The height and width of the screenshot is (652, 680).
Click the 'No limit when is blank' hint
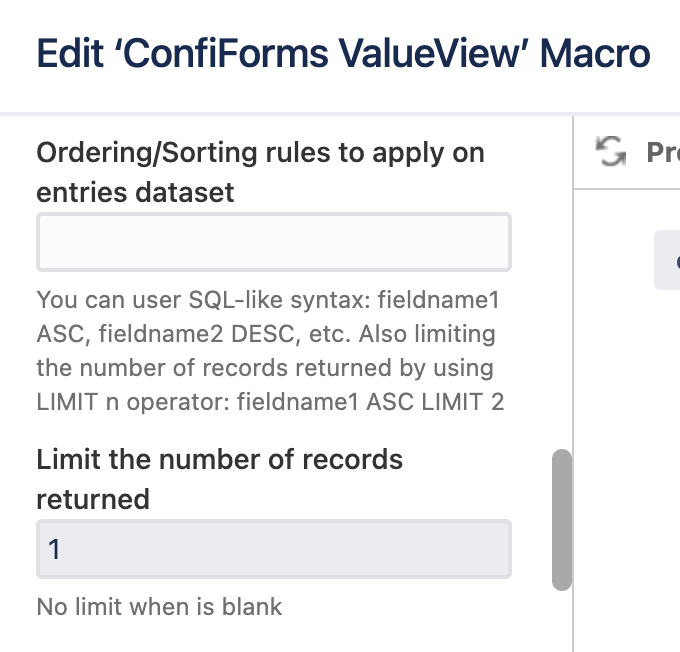point(159,606)
